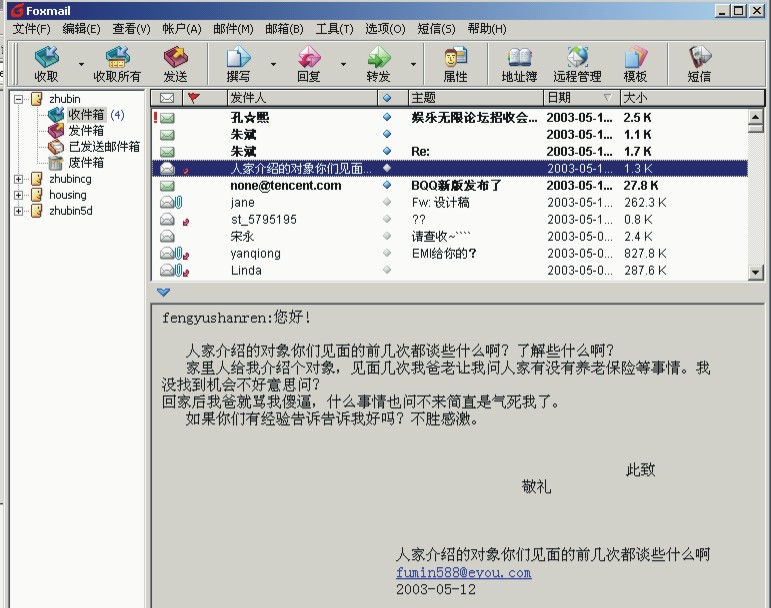Open dropdown arrow next to 回复

343,64
